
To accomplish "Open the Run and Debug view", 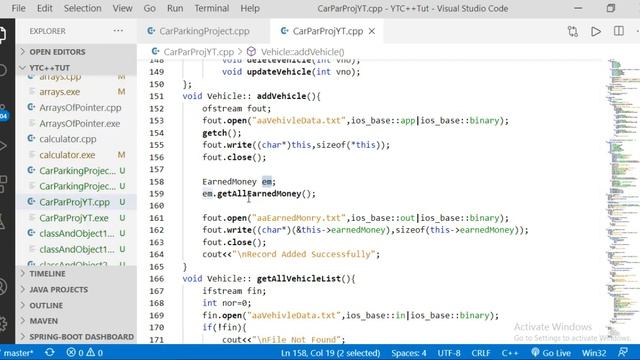I will point(3,146).
